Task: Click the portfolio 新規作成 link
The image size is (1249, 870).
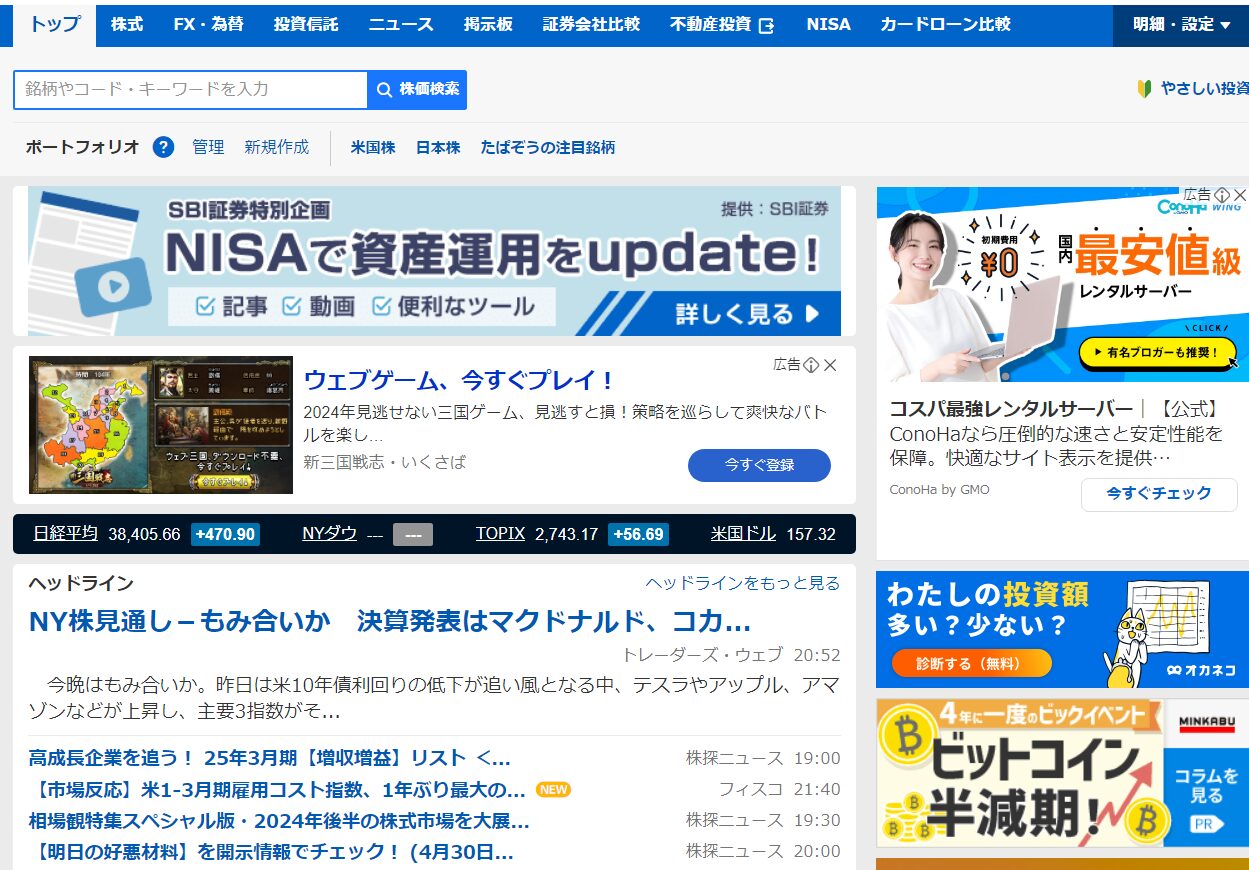Action: tap(277, 147)
